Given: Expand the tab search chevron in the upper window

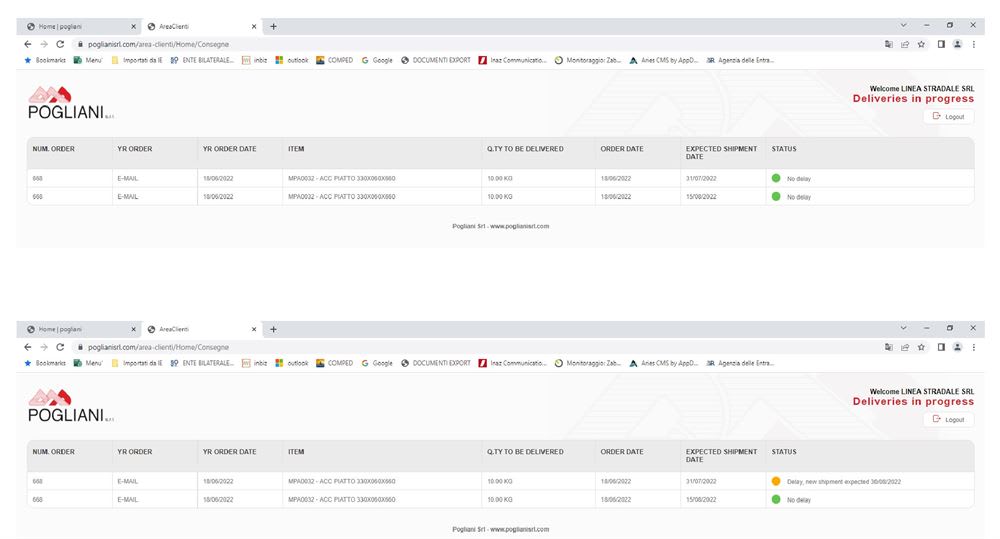Looking at the screenshot, I should click(903, 25).
